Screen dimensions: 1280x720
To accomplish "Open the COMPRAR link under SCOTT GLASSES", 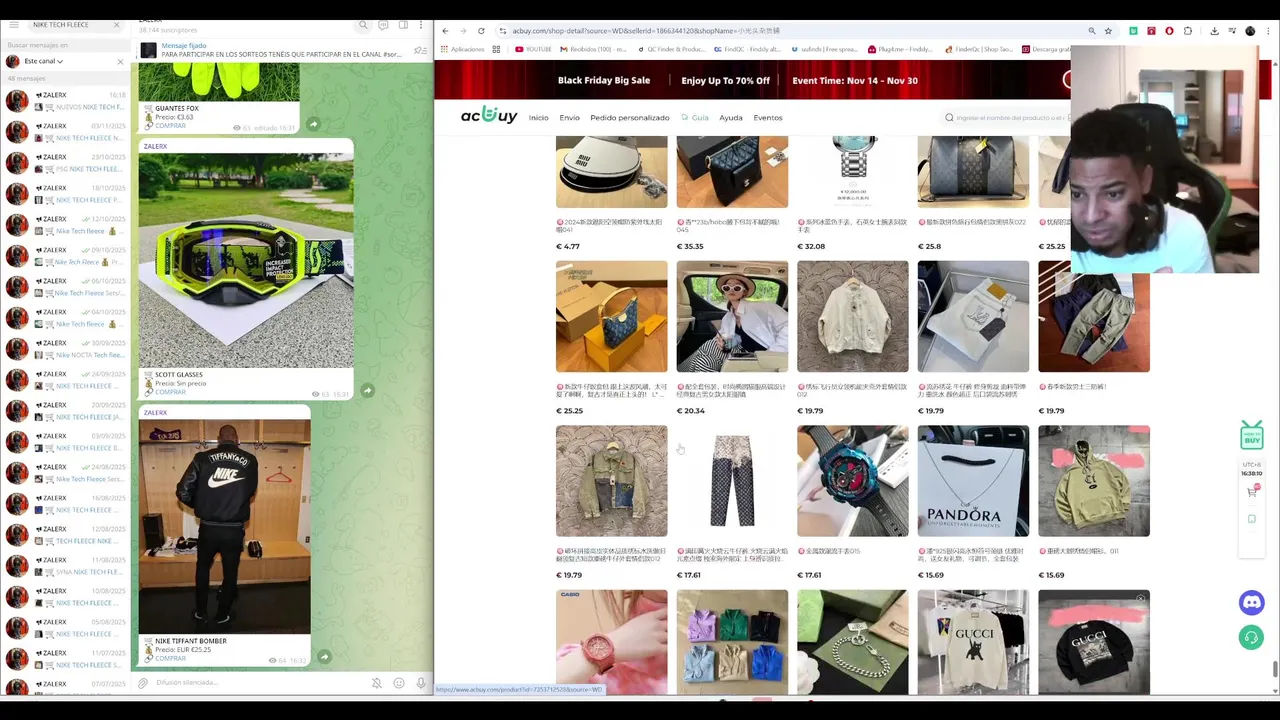I will 170,392.
